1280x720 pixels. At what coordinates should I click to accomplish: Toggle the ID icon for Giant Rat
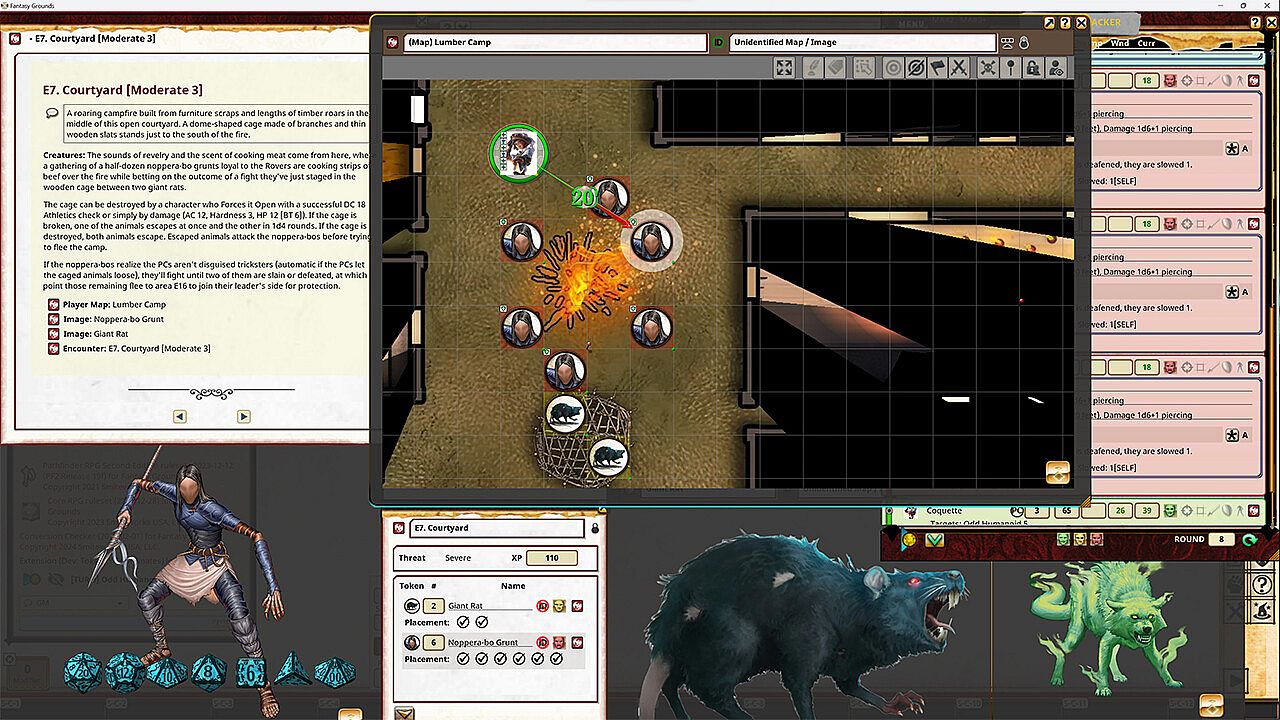pyautogui.click(x=542, y=606)
